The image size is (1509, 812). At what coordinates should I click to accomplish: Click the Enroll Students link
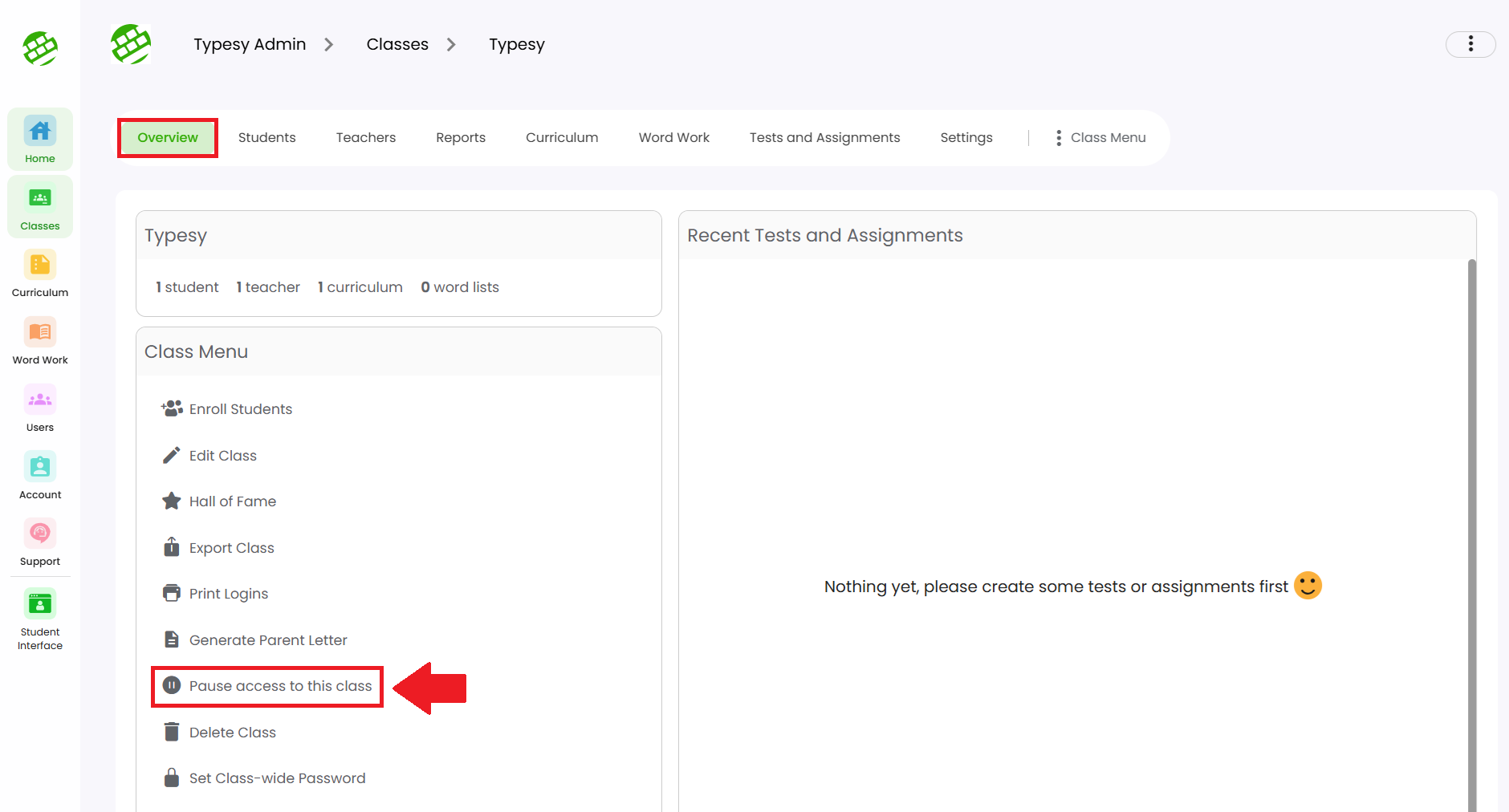click(x=241, y=408)
